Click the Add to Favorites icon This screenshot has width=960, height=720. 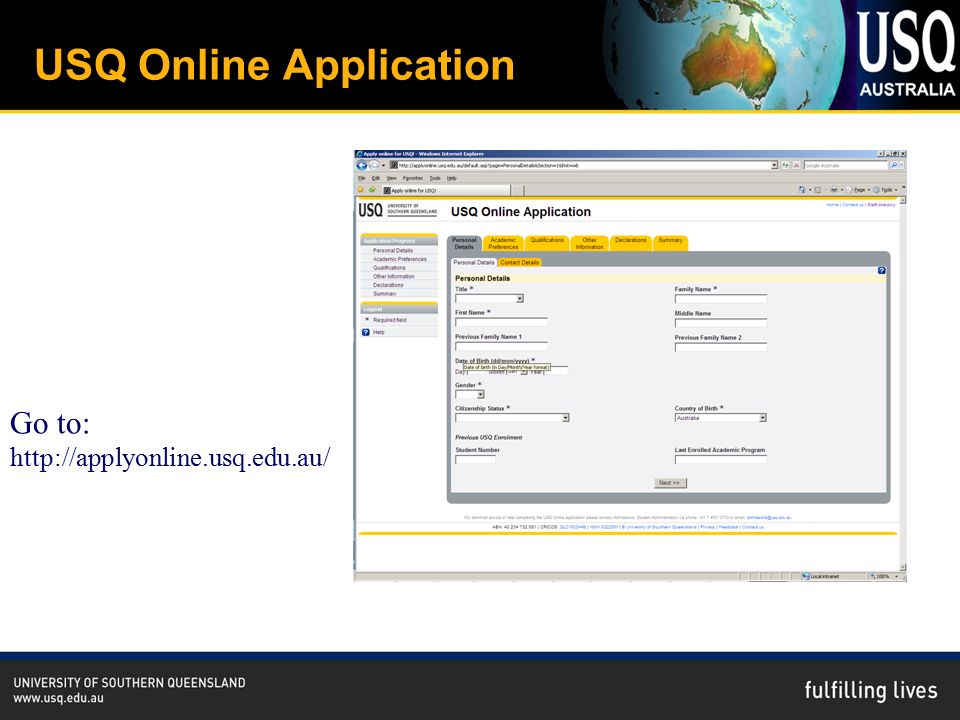[x=372, y=190]
